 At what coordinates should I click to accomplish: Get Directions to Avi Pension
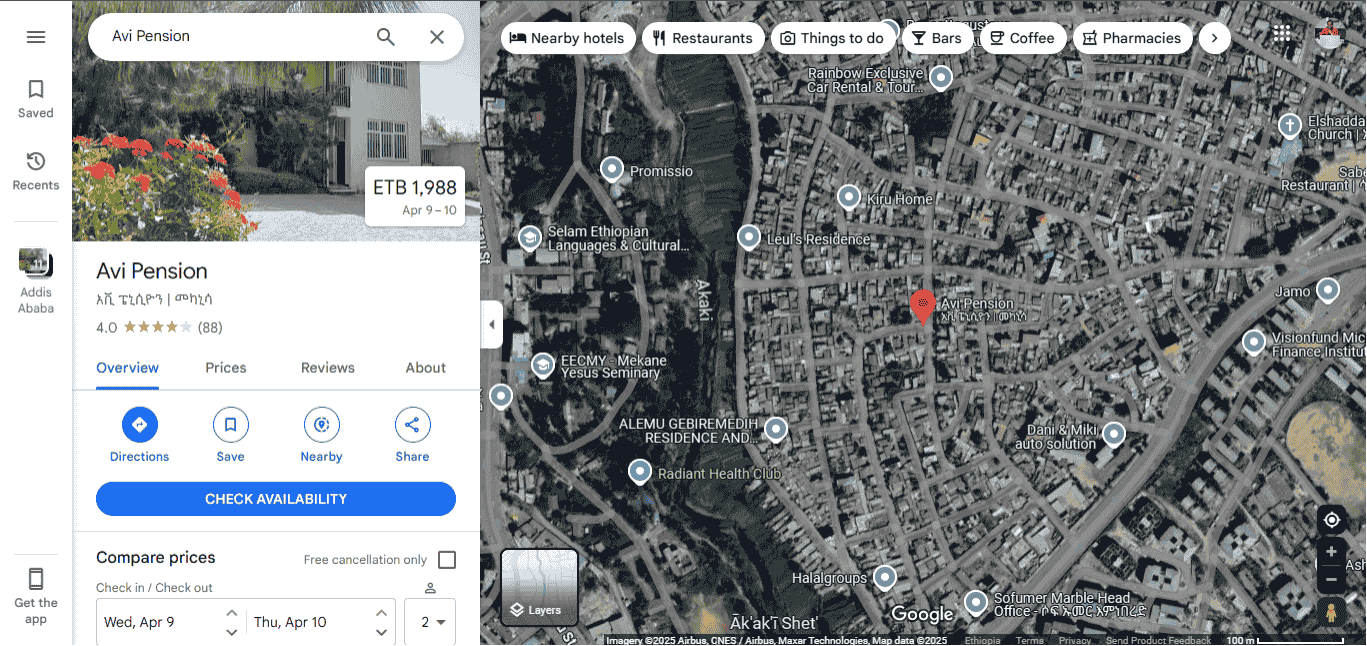tap(140, 435)
